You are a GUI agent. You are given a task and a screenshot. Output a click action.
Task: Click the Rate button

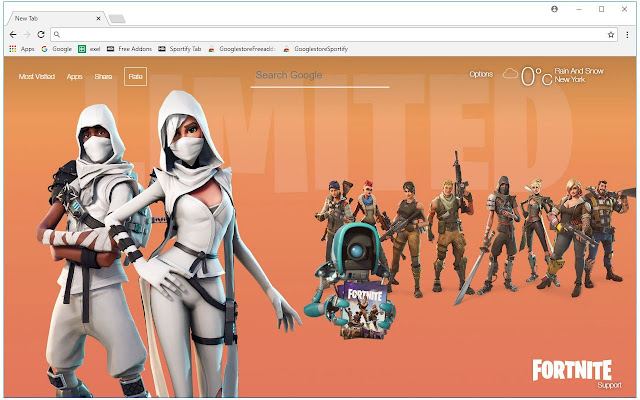[136, 76]
